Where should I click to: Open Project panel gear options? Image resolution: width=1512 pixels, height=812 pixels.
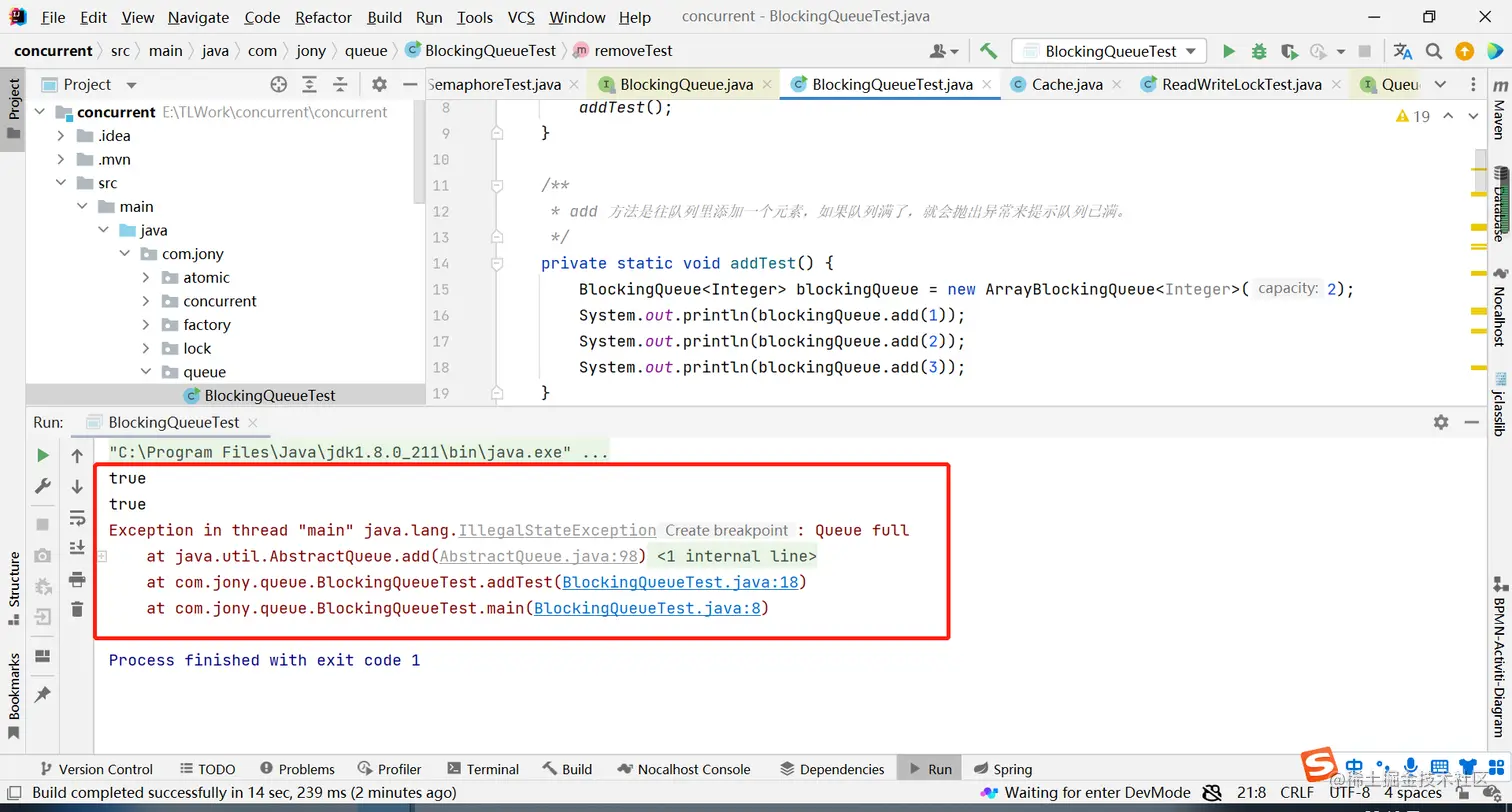click(379, 85)
